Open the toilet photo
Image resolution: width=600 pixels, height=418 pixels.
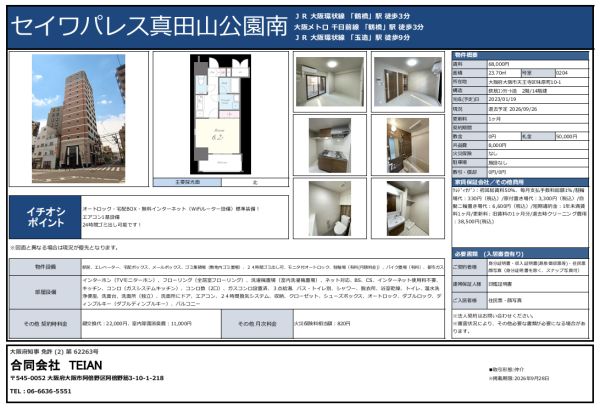(x=330, y=209)
